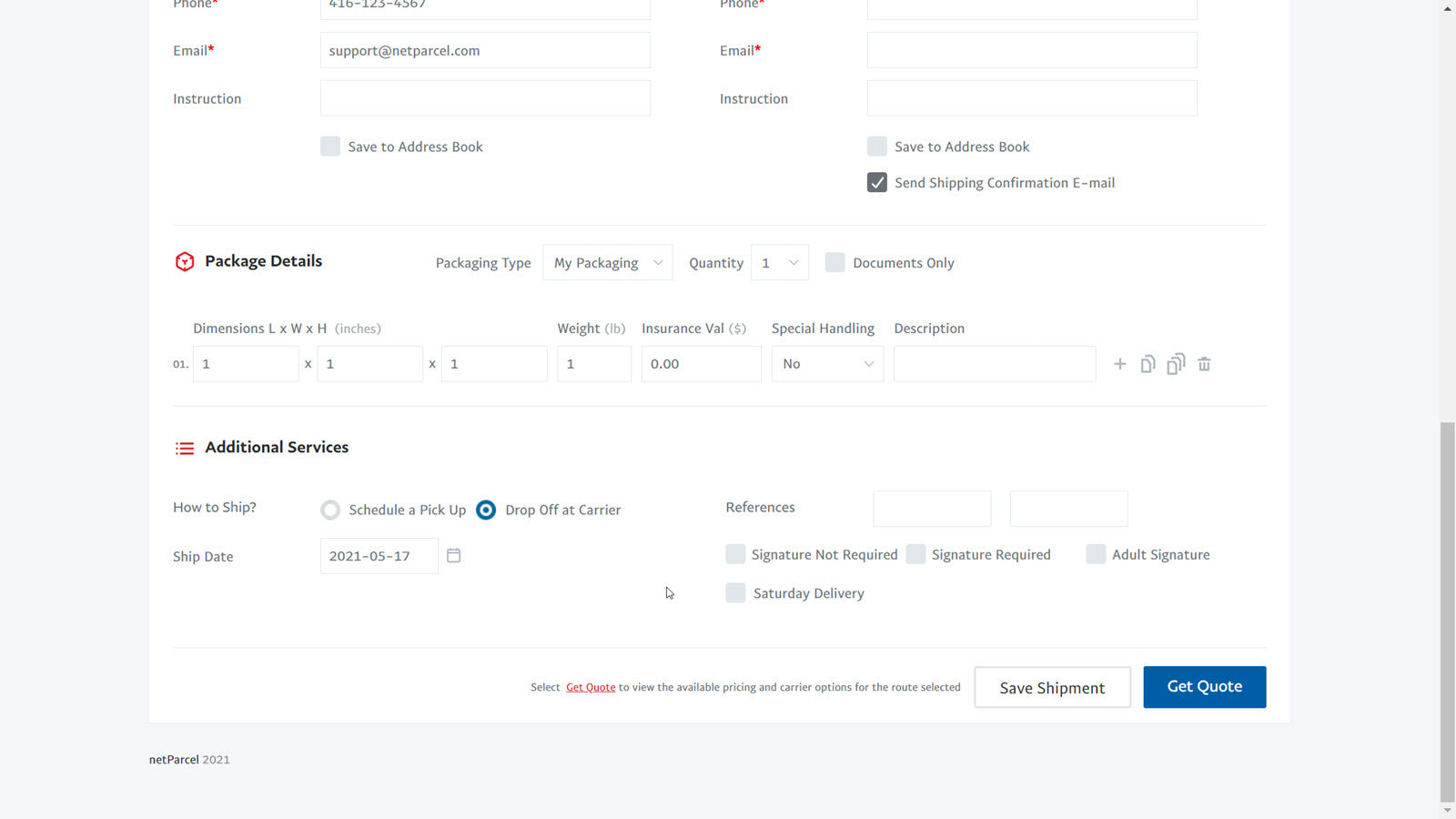Click the Additional Services list icon
Viewport: 1456px width, 819px height.
click(185, 448)
